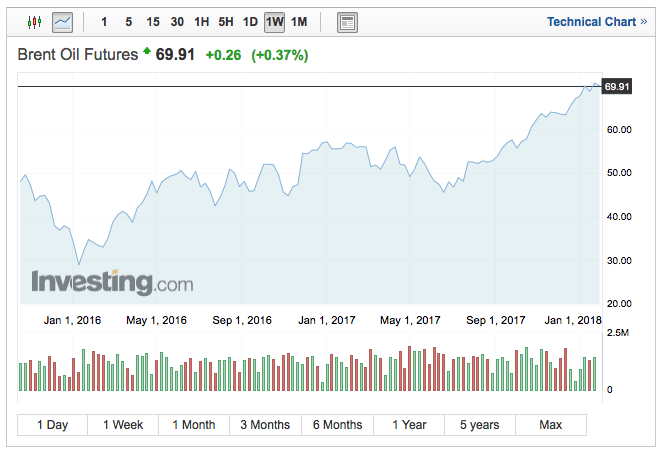Choose the 15 minute interval
This screenshot has width=665, height=456.
pyautogui.click(x=152, y=21)
